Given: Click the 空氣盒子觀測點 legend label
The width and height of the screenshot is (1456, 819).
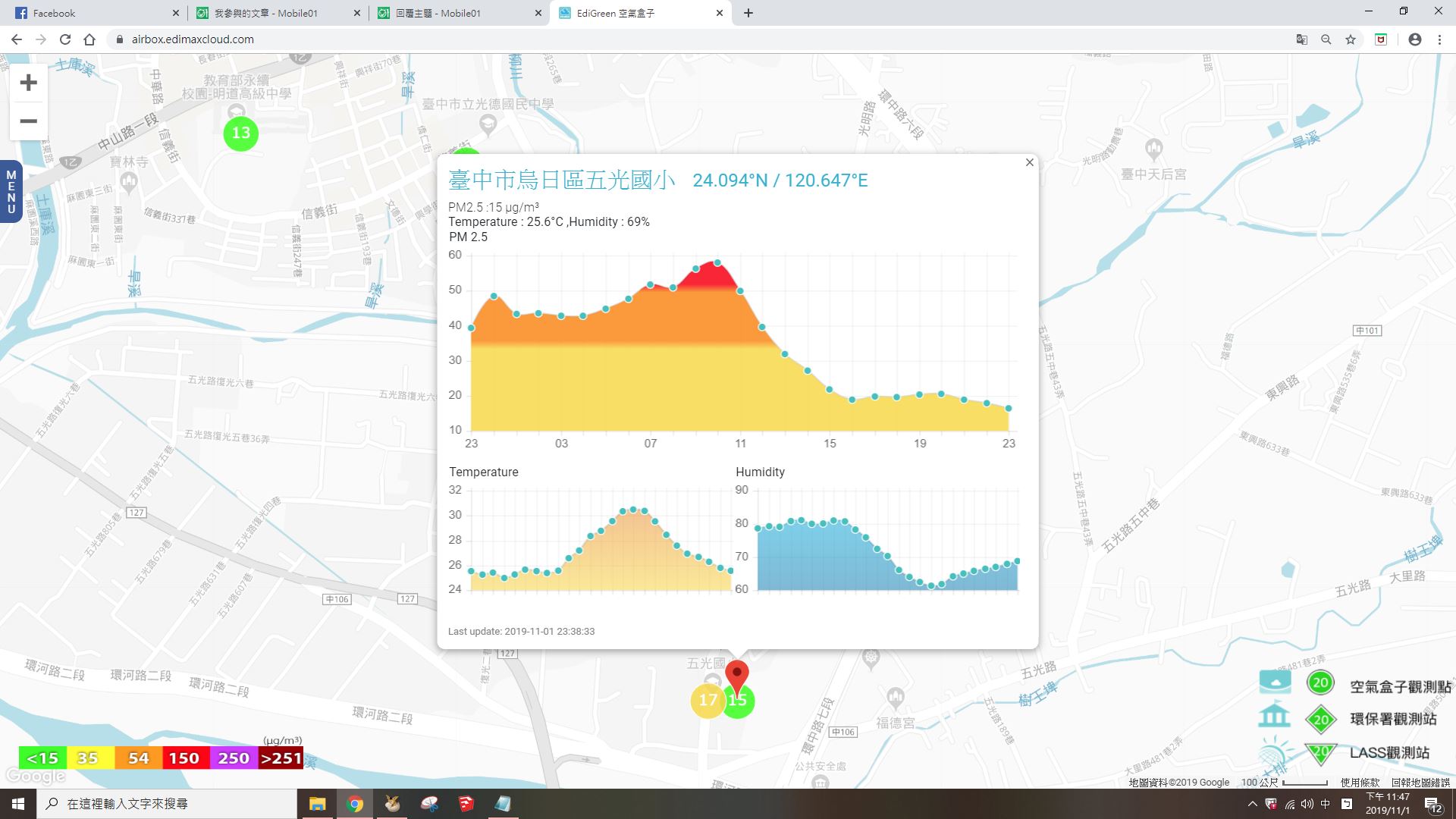Looking at the screenshot, I should pyautogui.click(x=1400, y=686).
